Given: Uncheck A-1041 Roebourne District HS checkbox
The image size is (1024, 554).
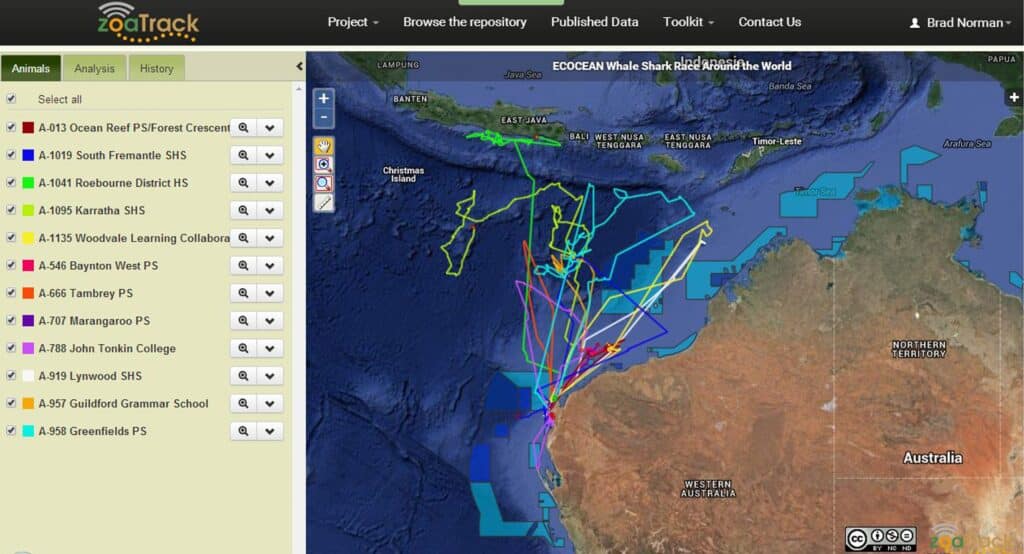Looking at the screenshot, I should click(11, 182).
